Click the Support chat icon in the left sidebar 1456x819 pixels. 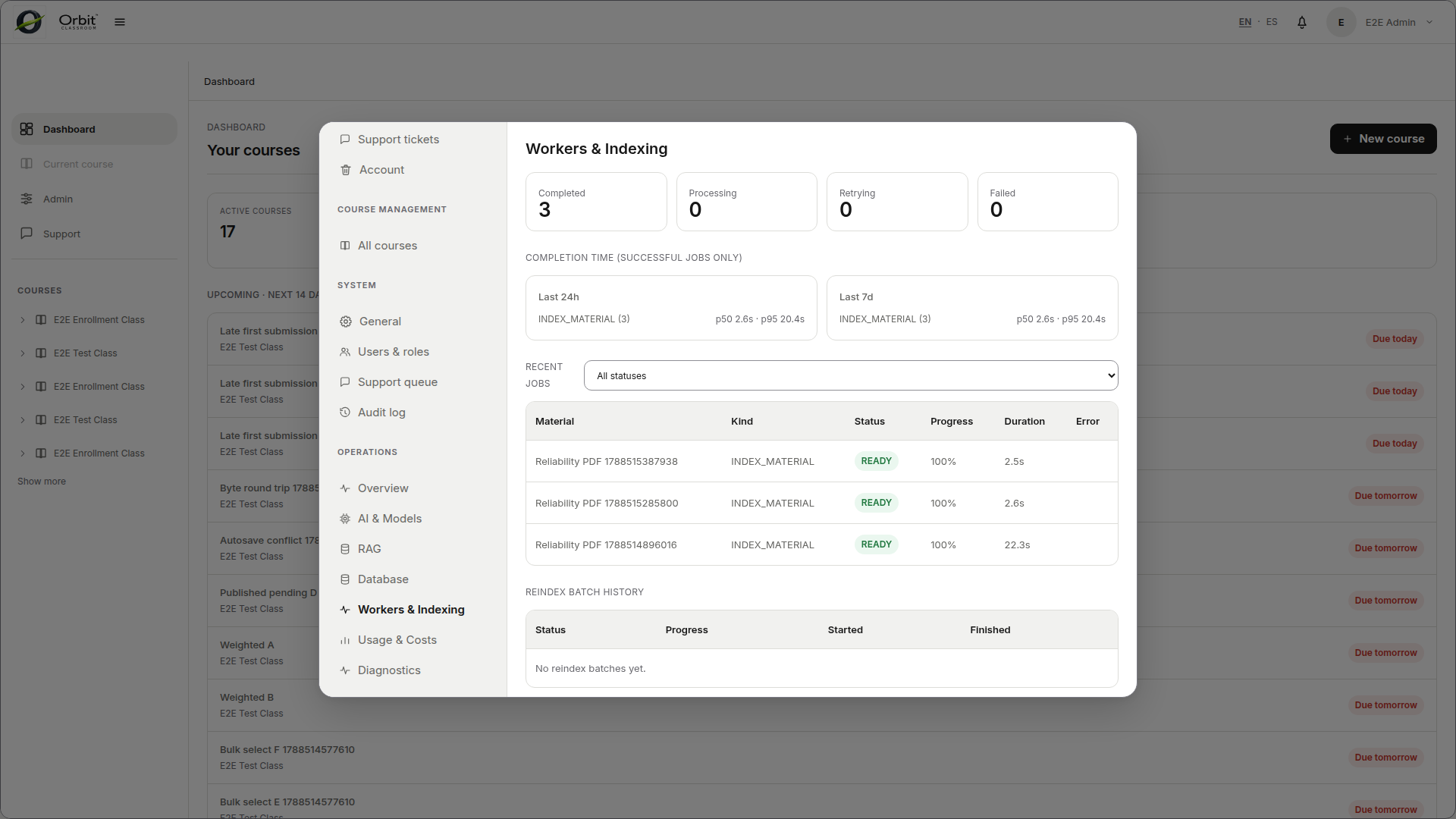(27, 234)
